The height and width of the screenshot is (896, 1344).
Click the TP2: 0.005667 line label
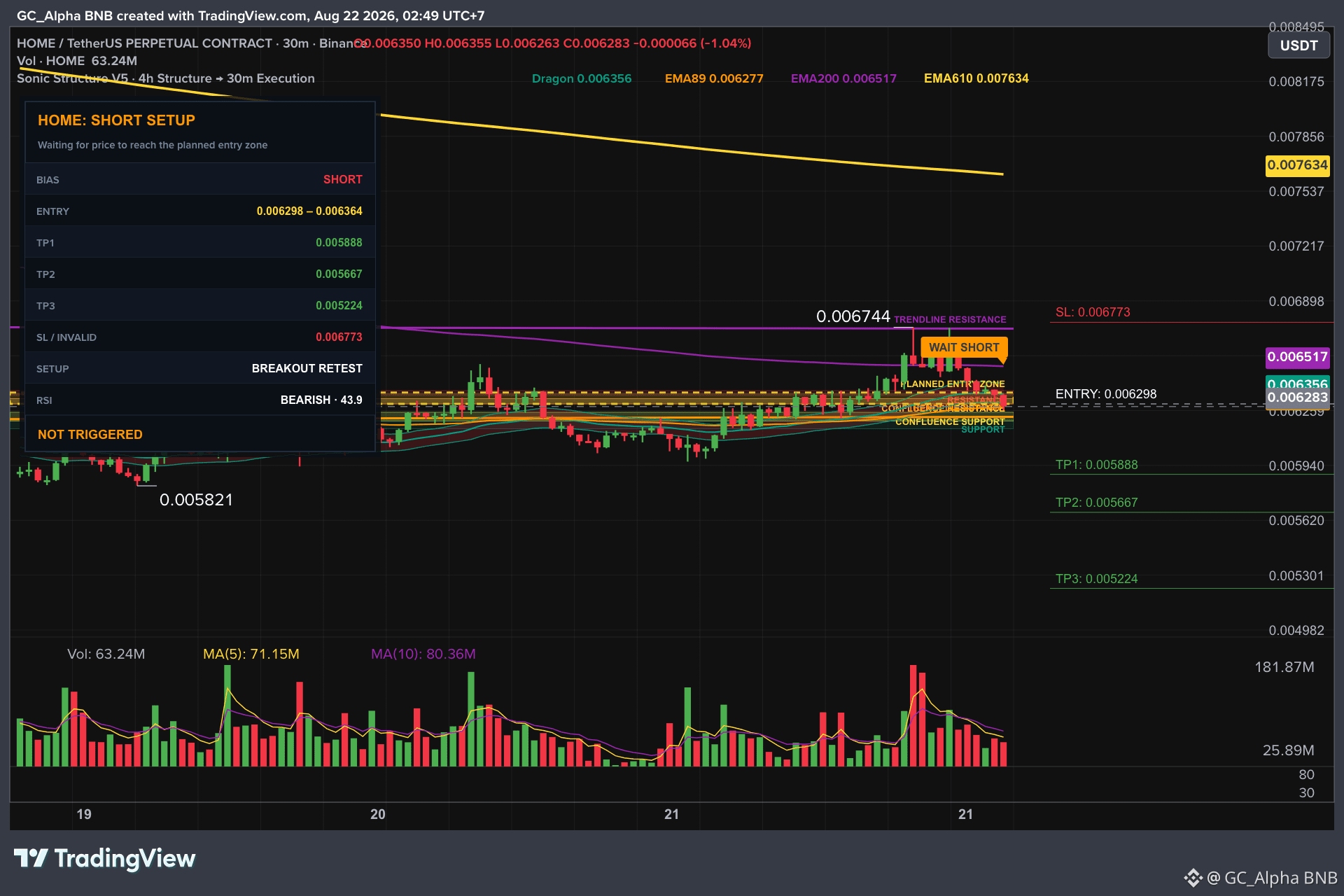[1097, 503]
